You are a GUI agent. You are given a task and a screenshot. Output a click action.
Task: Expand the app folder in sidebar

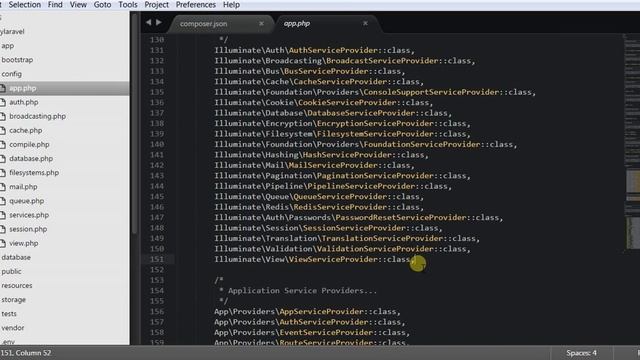[x=8, y=46]
